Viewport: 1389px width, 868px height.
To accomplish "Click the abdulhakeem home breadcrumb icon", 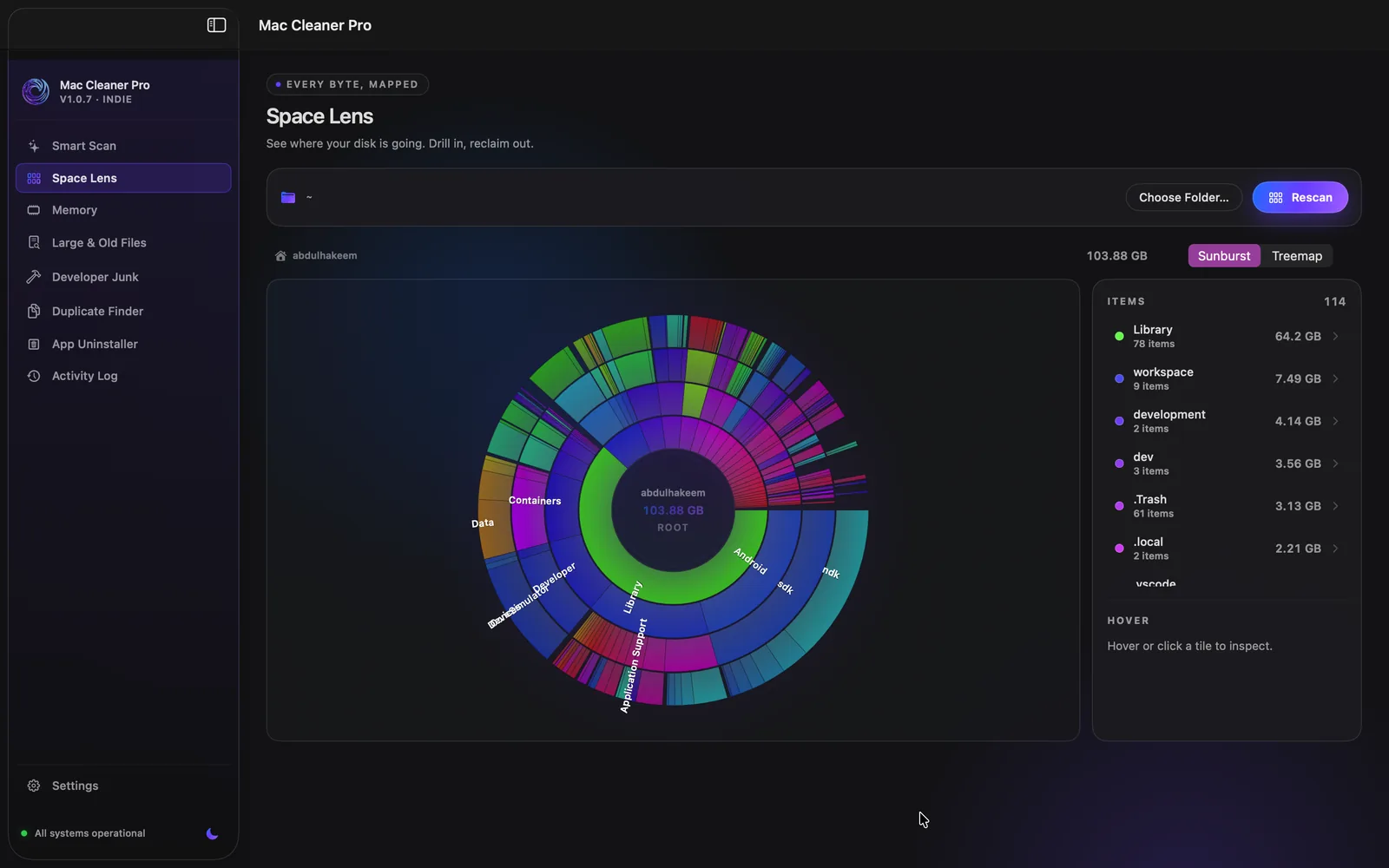I will click(x=280, y=256).
